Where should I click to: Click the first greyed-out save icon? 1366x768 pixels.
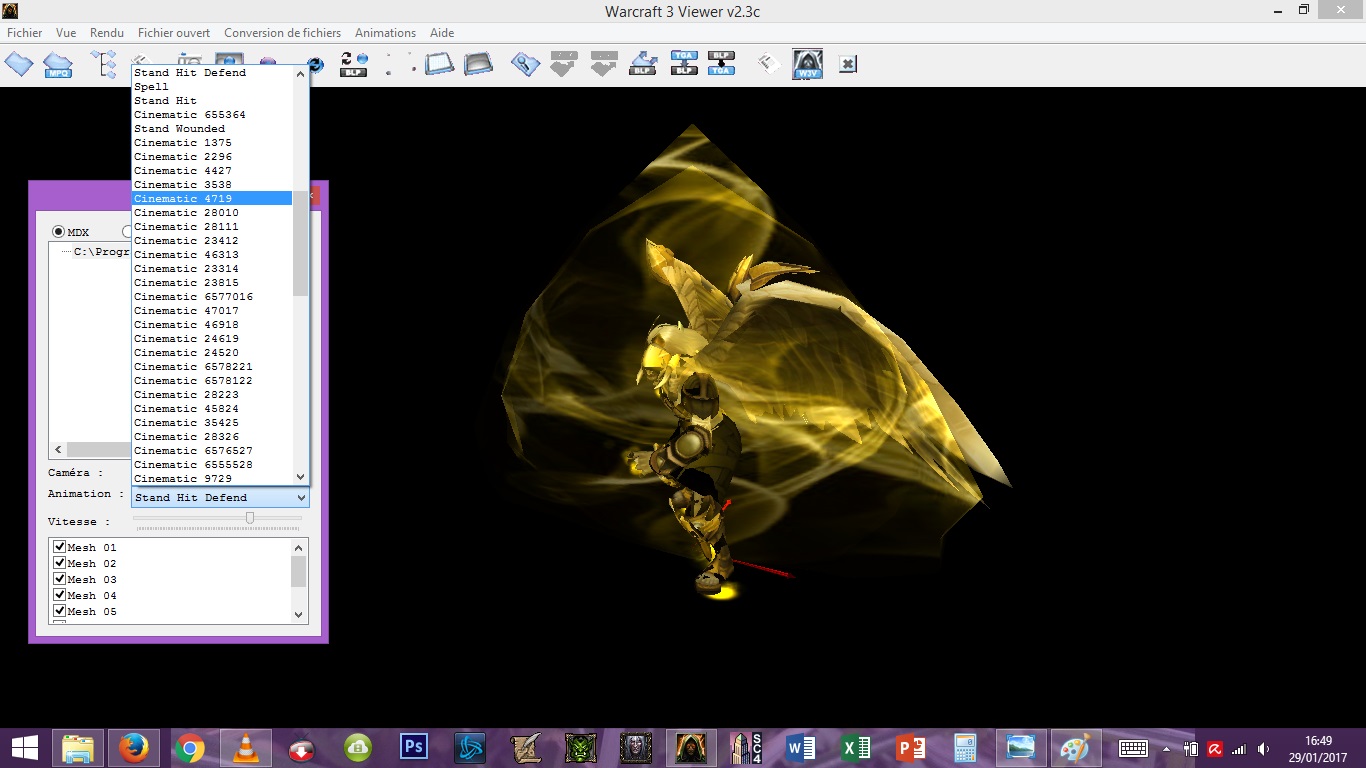point(564,64)
